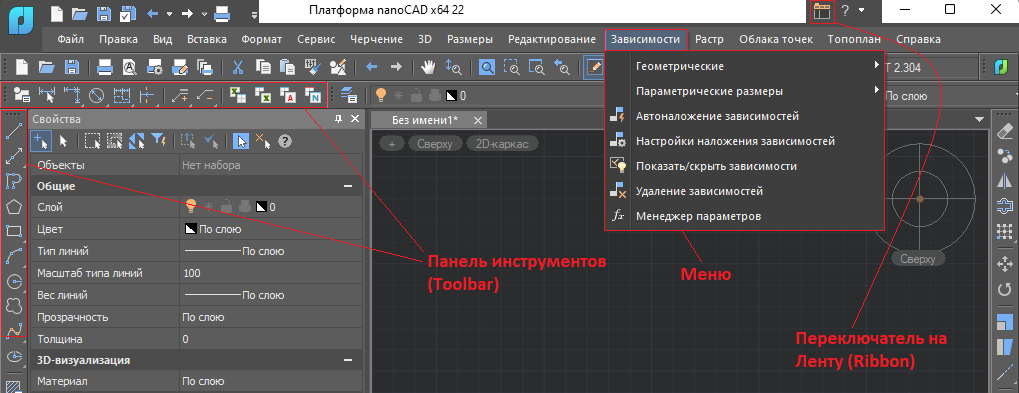The height and width of the screenshot is (393, 1019).
Task: Select the Circle drawing tool
Action: (14, 281)
